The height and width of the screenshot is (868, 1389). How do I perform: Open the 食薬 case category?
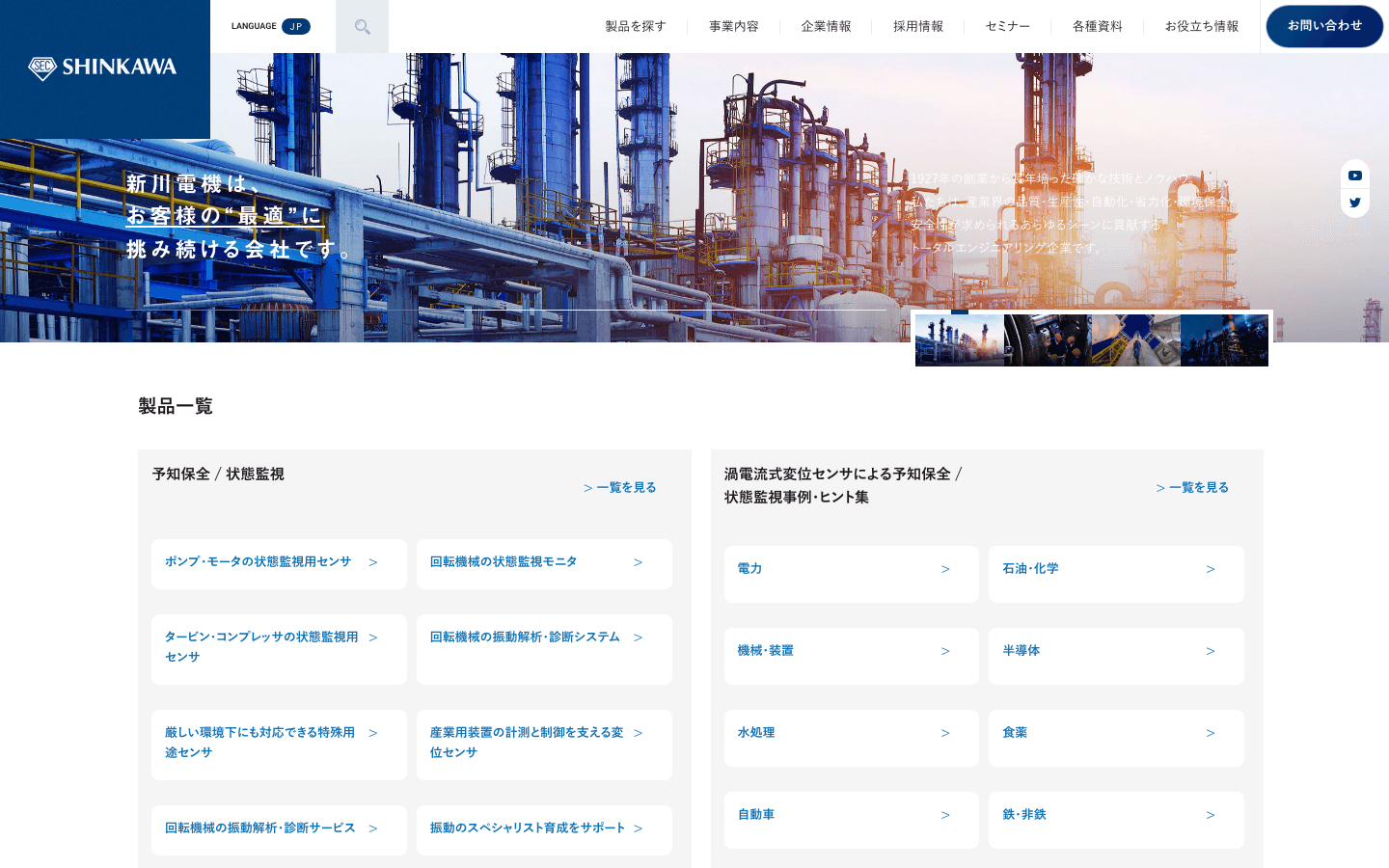[1116, 738]
